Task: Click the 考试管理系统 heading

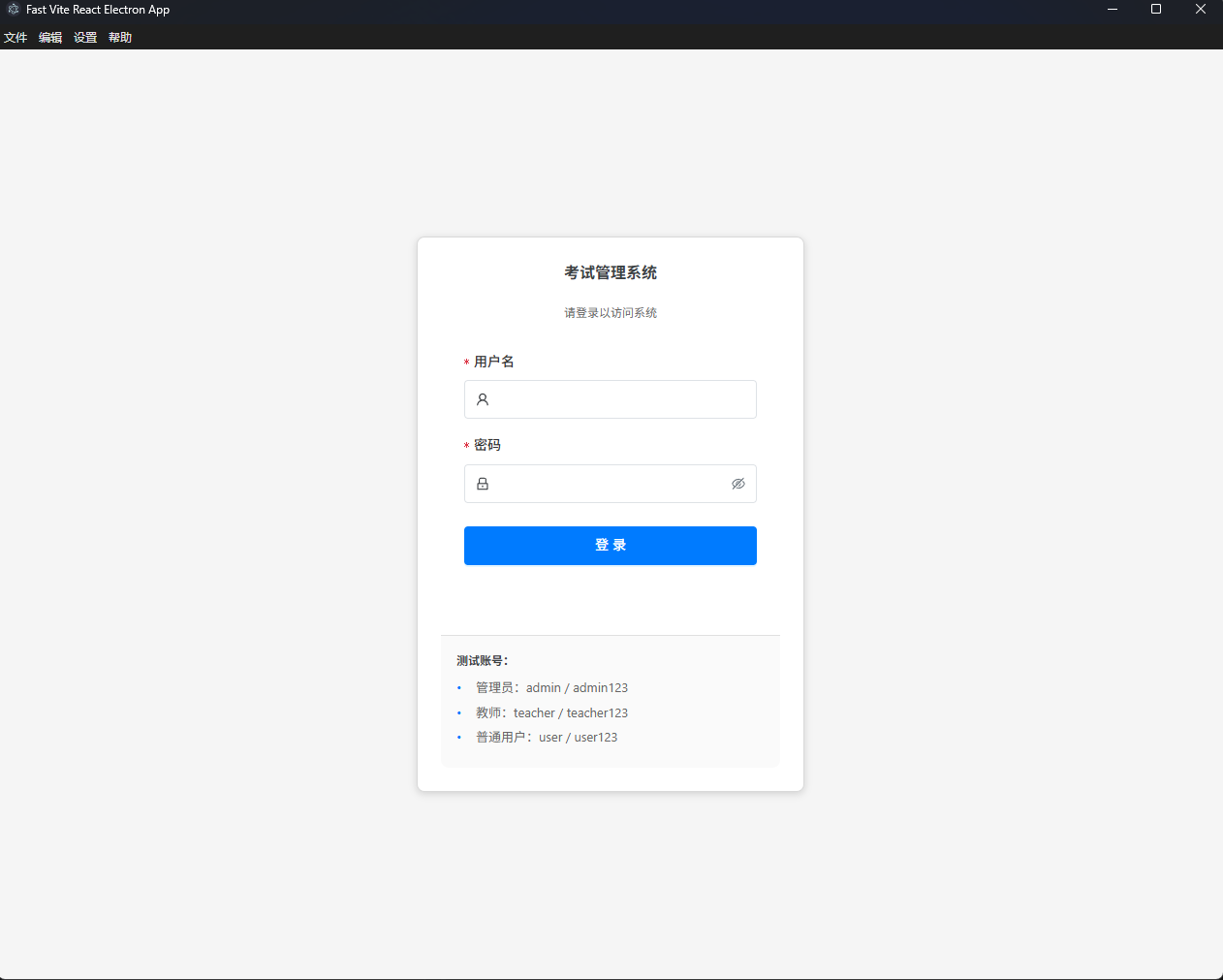Action: coord(611,272)
